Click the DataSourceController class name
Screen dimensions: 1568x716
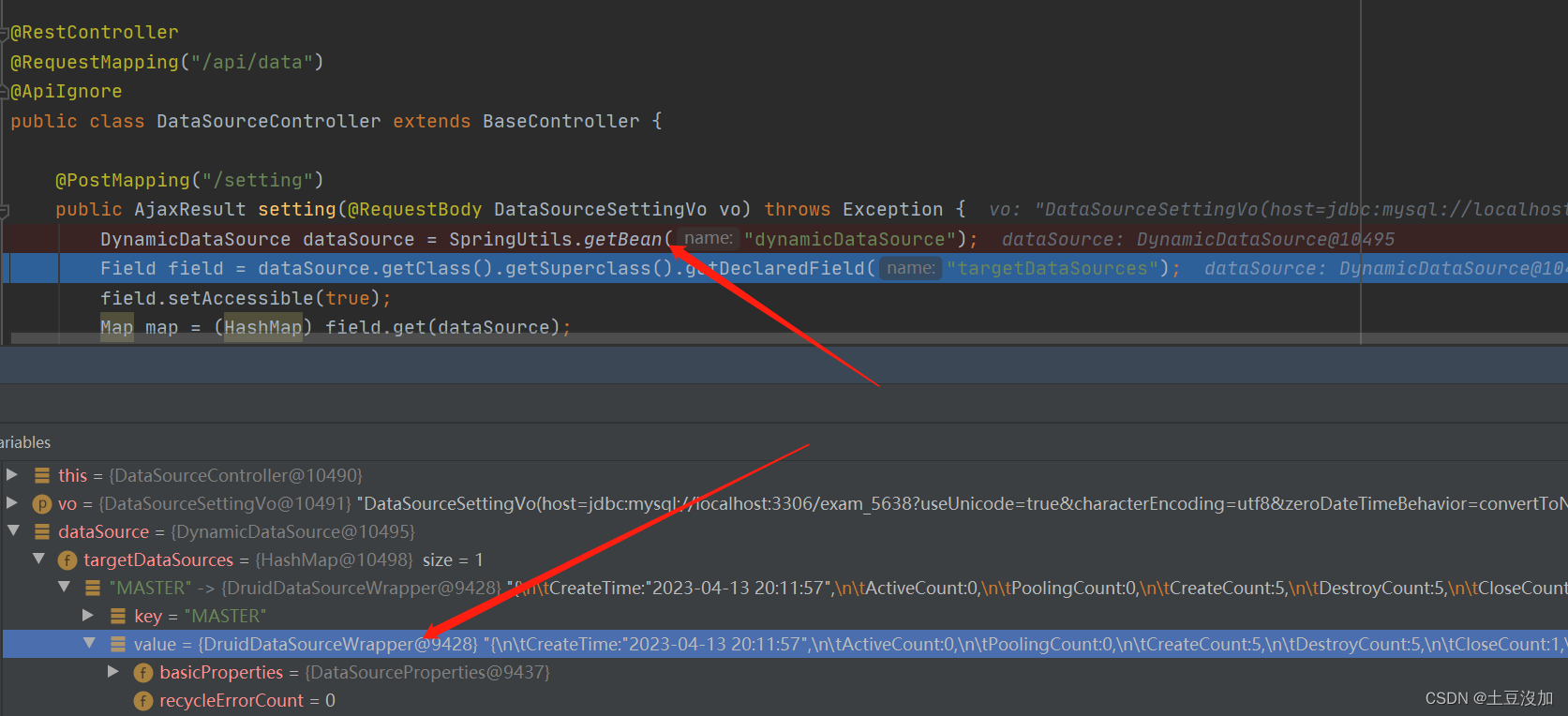(x=269, y=121)
